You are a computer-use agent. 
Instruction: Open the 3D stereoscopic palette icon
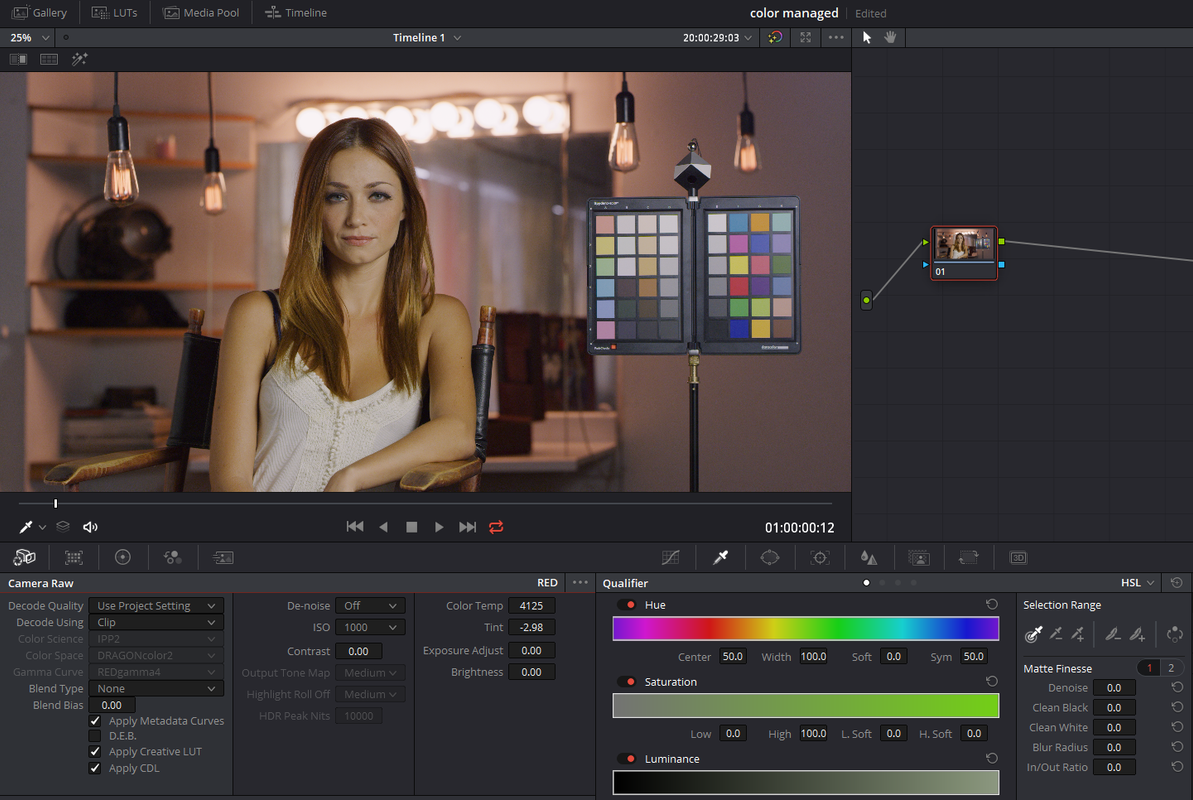tap(1018, 558)
